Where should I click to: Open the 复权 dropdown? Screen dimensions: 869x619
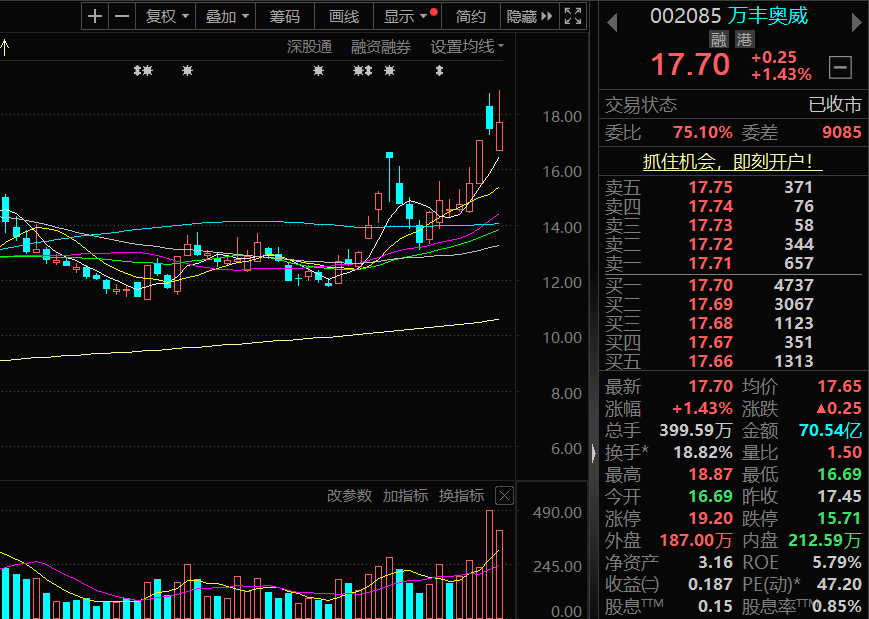166,16
